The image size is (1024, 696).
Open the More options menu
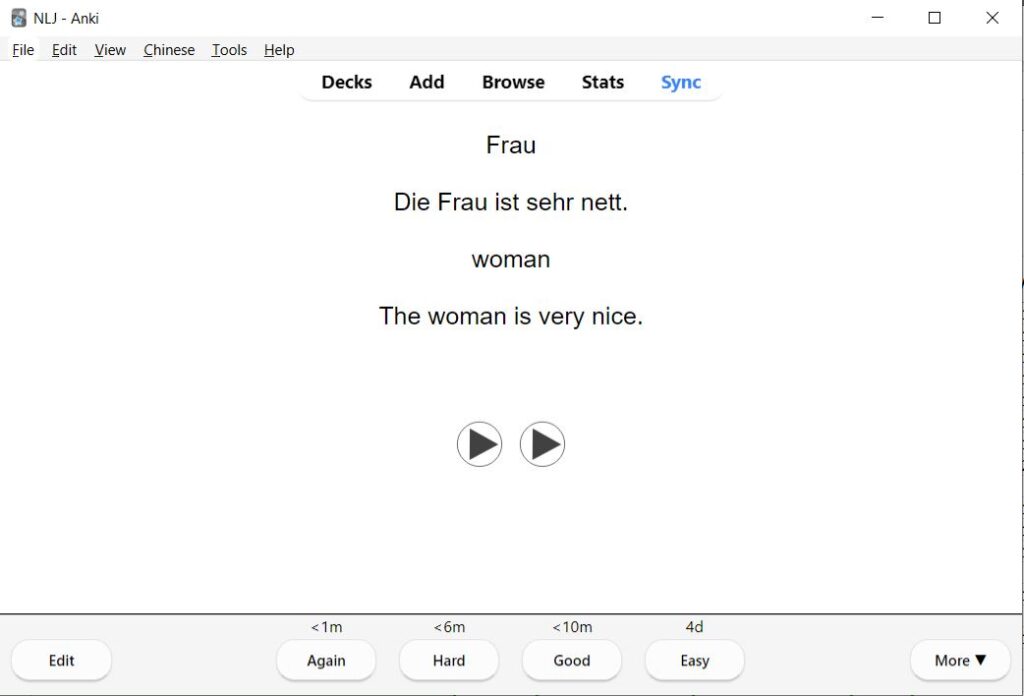pos(958,660)
